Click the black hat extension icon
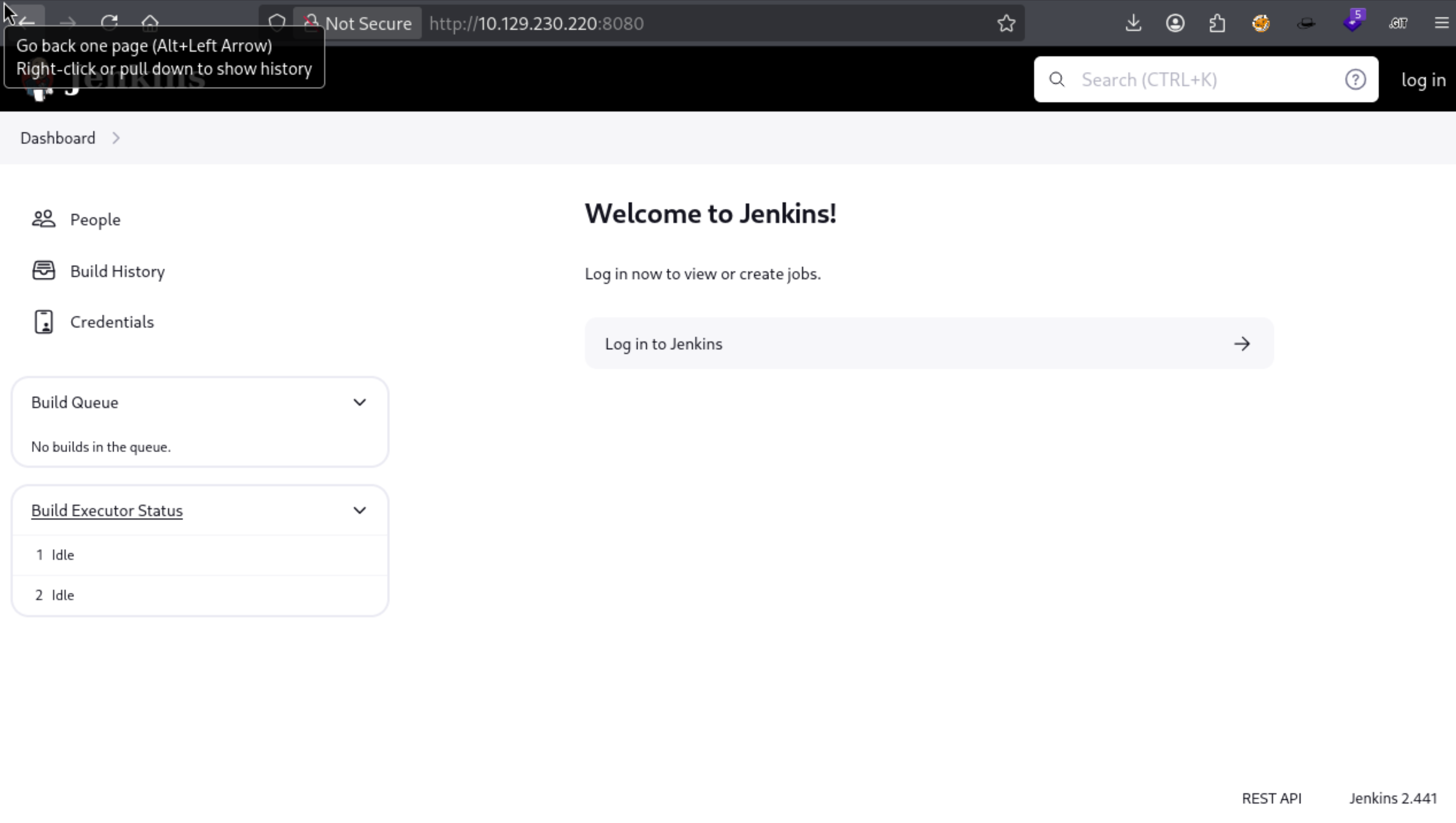 click(1306, 23)
